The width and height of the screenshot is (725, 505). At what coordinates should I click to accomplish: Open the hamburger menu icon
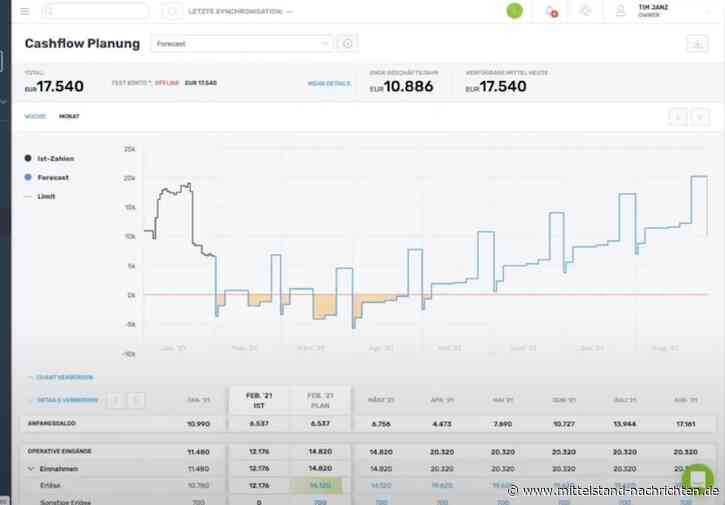point(25,11)
